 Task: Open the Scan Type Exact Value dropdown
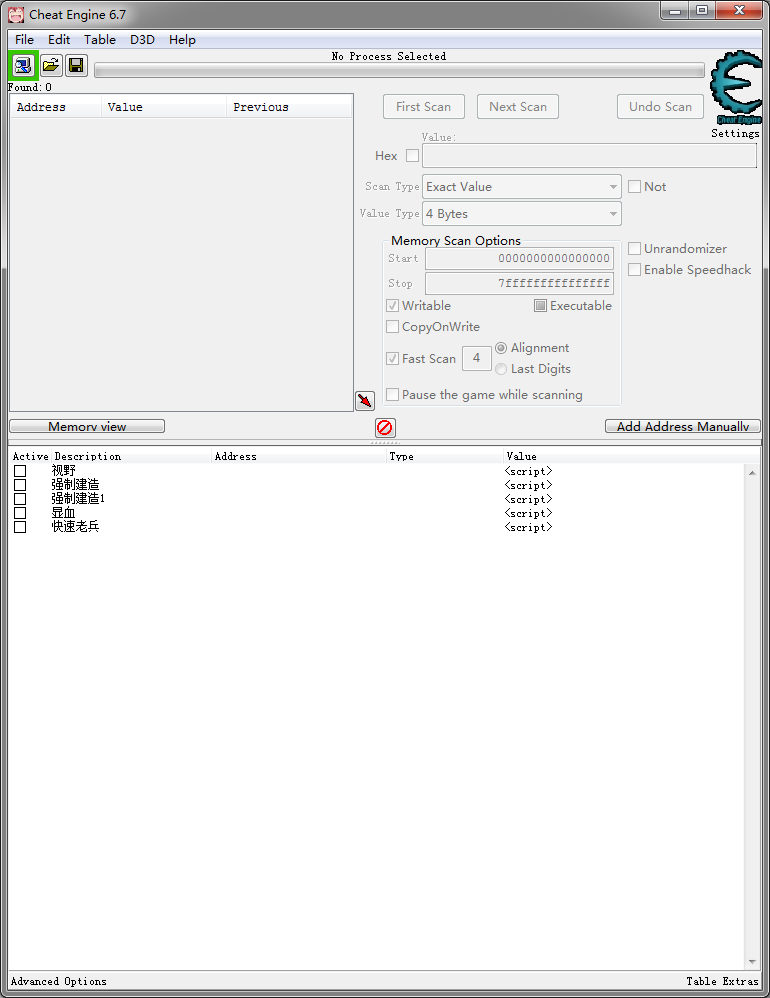pyautogui.click(x=522, y=186)
